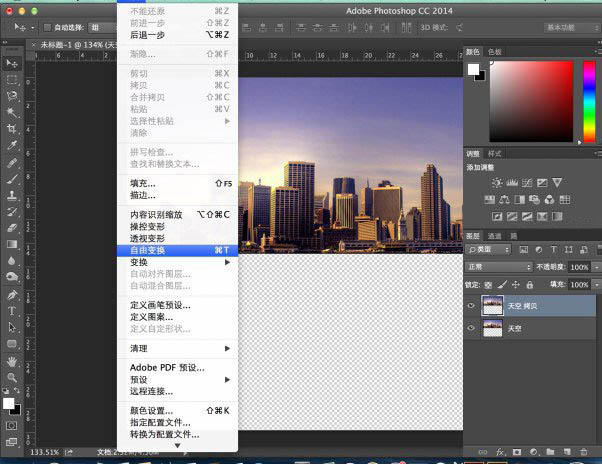Select the Clone Stamp tool
602x464 pixels.
[12, 195]
